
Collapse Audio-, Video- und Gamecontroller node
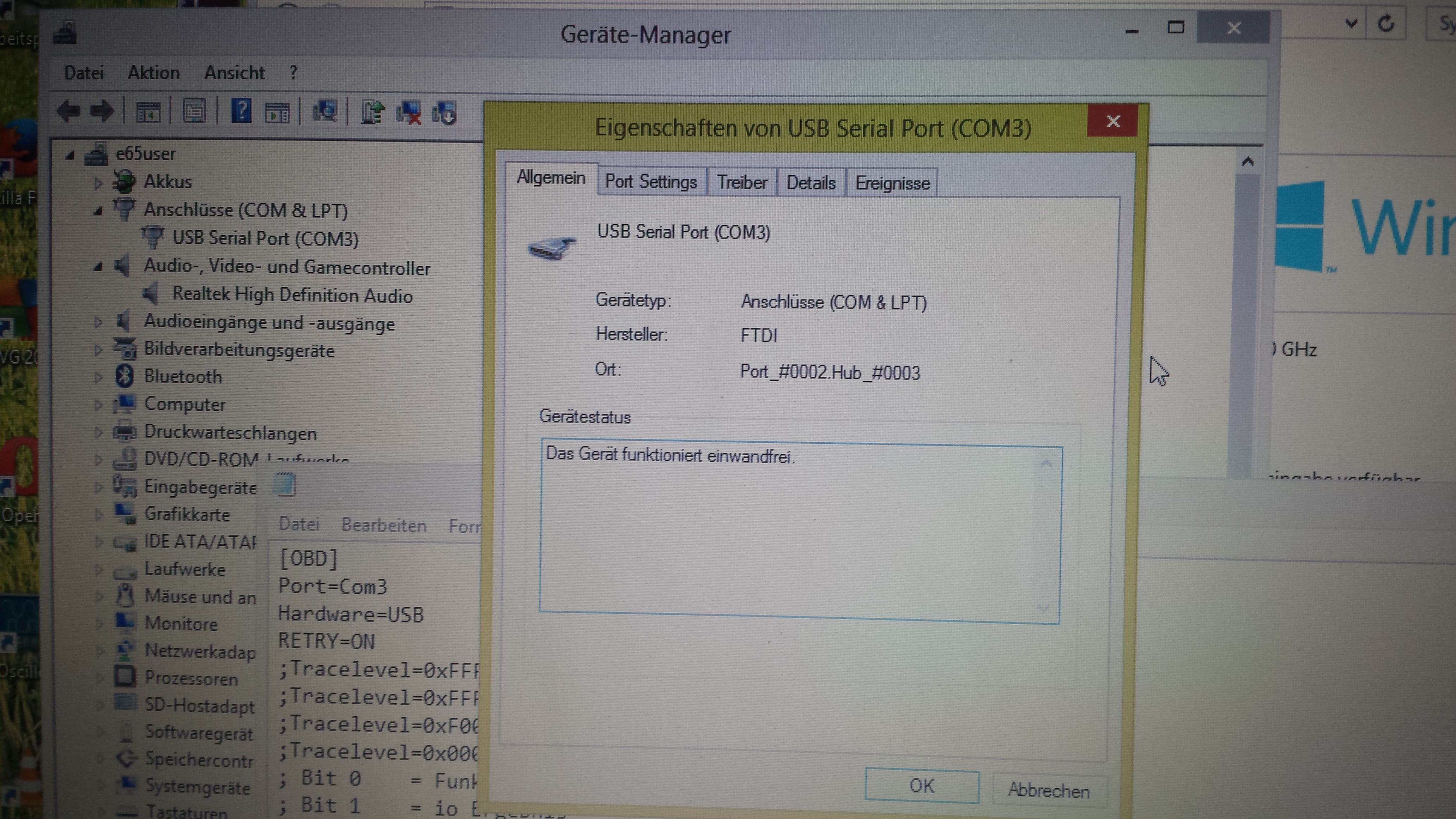[98, 266]
